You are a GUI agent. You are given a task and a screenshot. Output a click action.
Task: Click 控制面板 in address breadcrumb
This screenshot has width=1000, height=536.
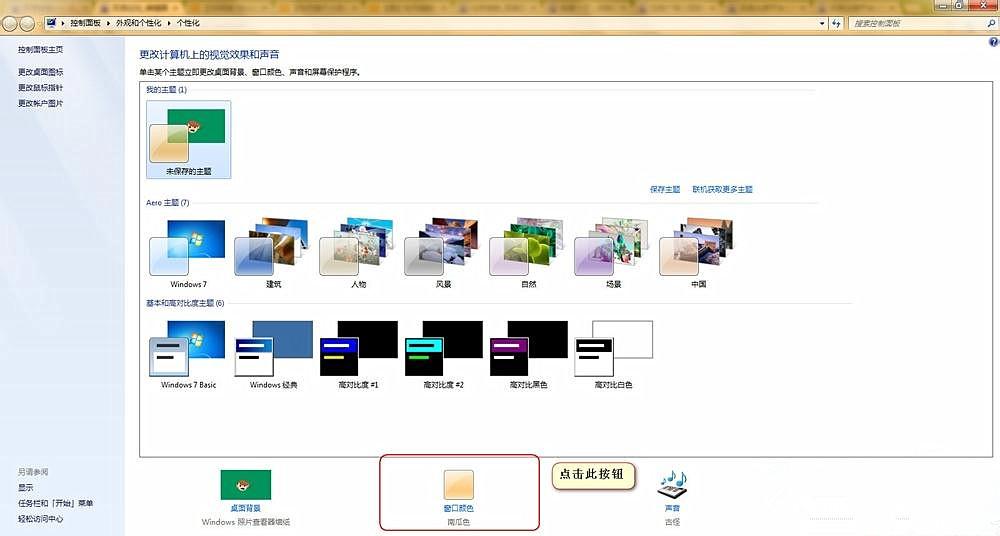(x=85, y=23)
